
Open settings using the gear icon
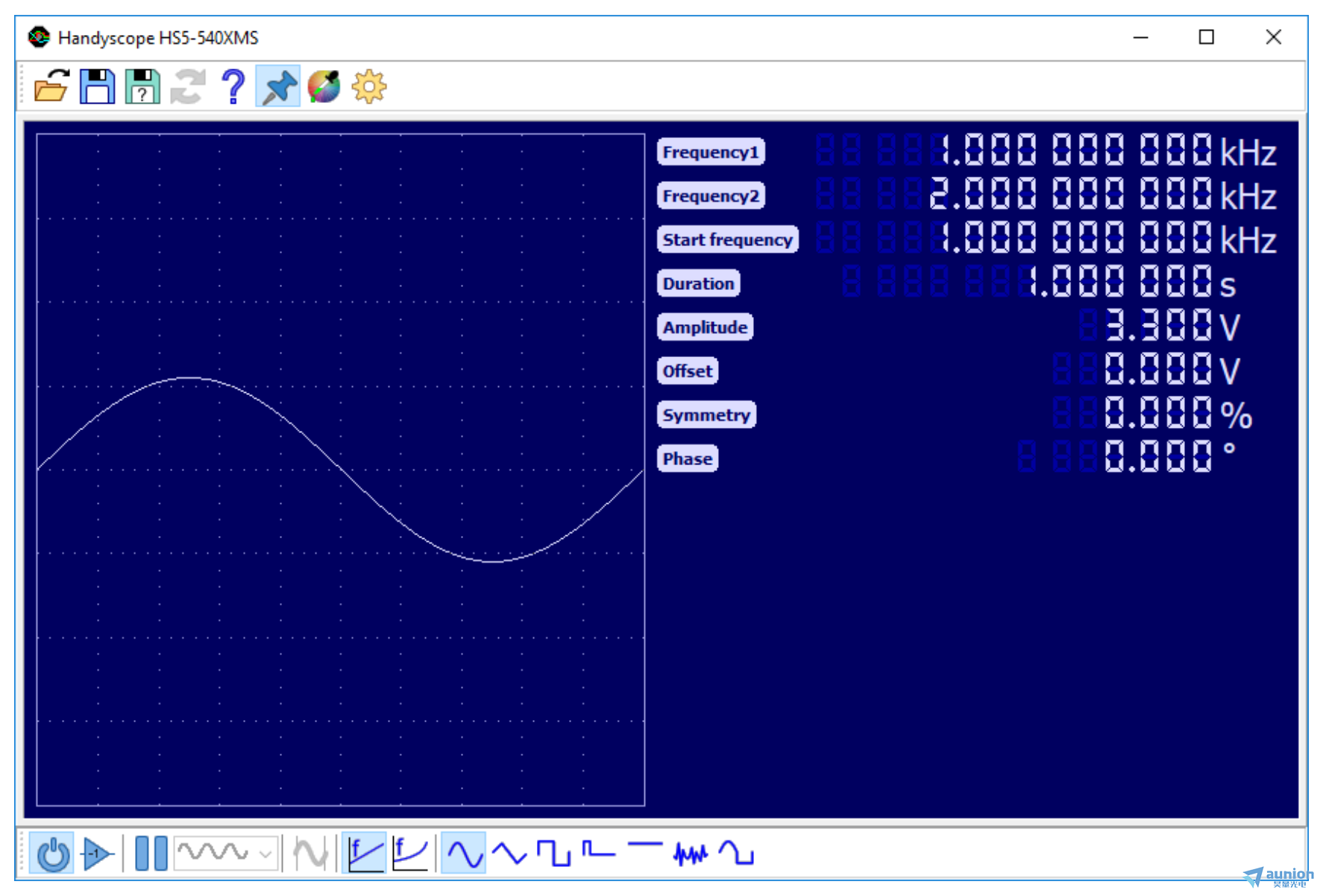(369, 86)
